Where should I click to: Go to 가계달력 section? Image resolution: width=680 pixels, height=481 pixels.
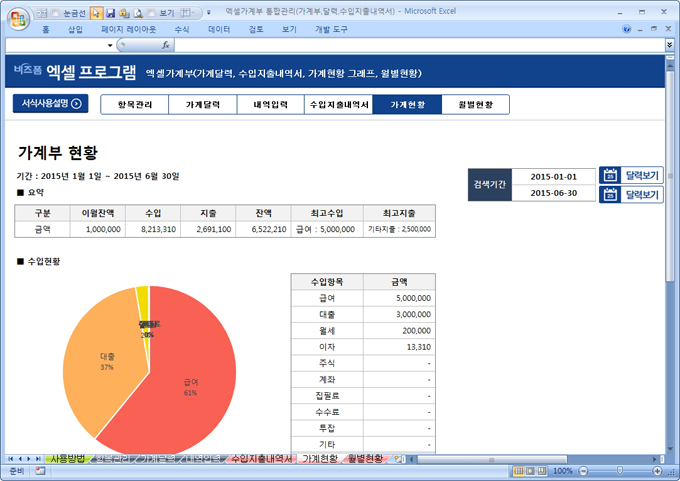point(203,105)
